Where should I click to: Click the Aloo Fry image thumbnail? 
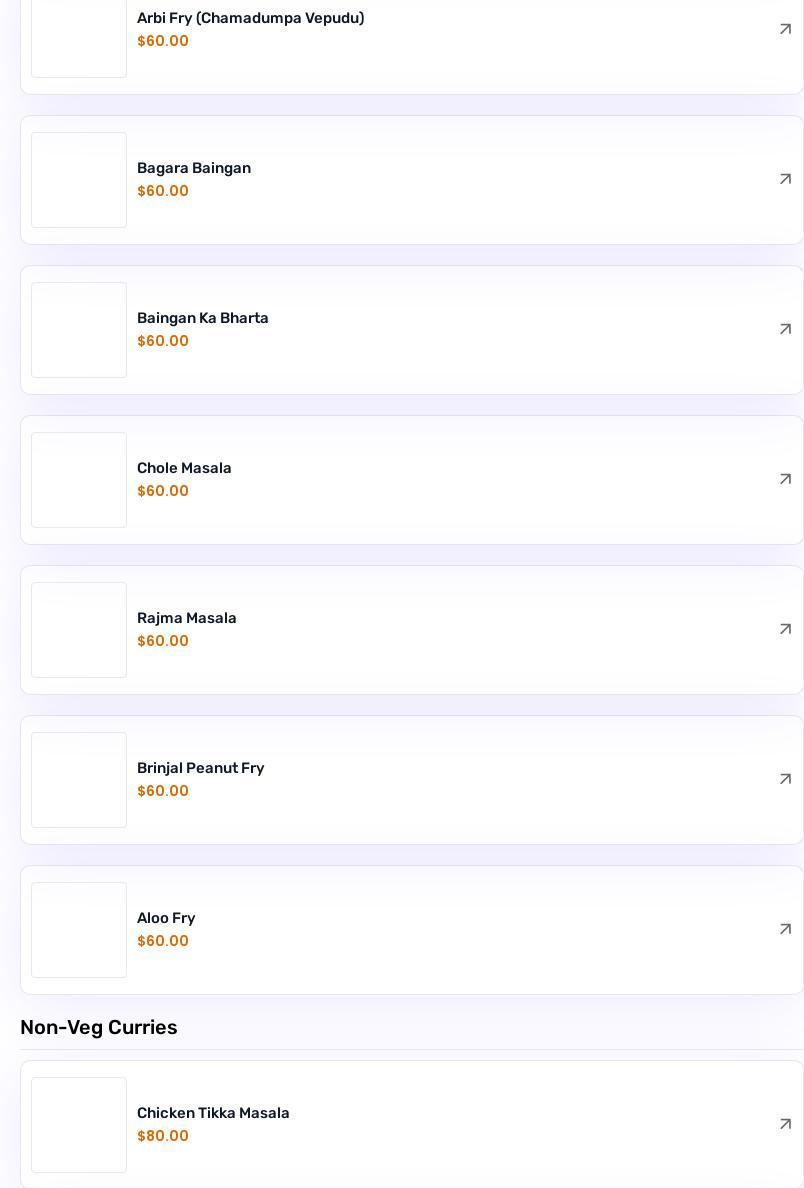click(x=79, y=930)
